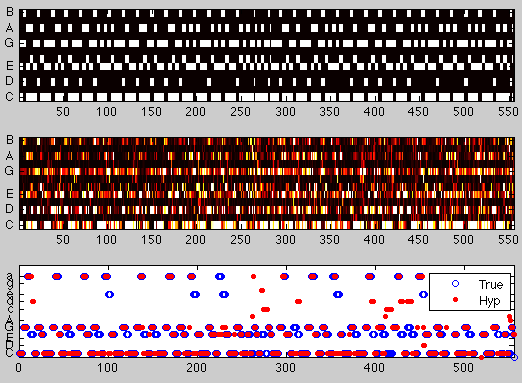Click row label B of the black-and-white plot
The image size is (522, 383).
coord(10,12)
